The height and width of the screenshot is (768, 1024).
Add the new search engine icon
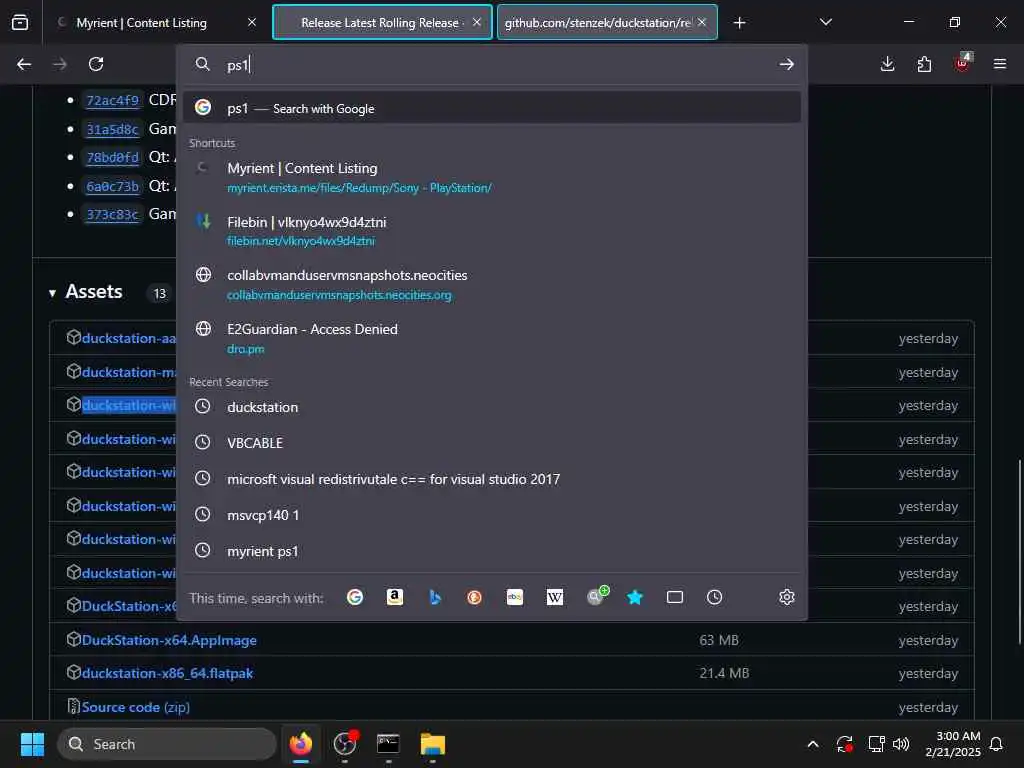(x=596, y=596)
